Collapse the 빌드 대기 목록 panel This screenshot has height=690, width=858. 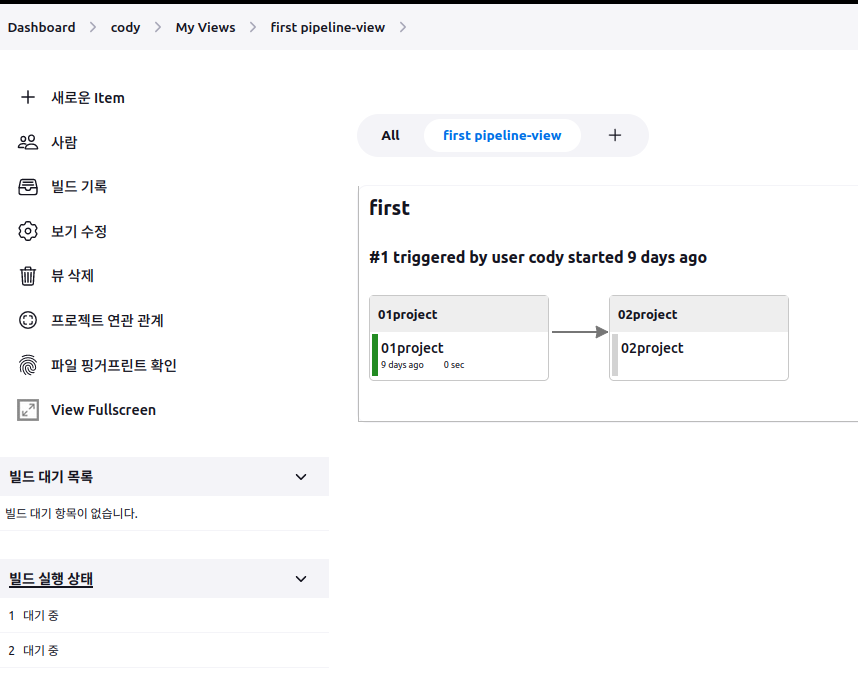301,477
